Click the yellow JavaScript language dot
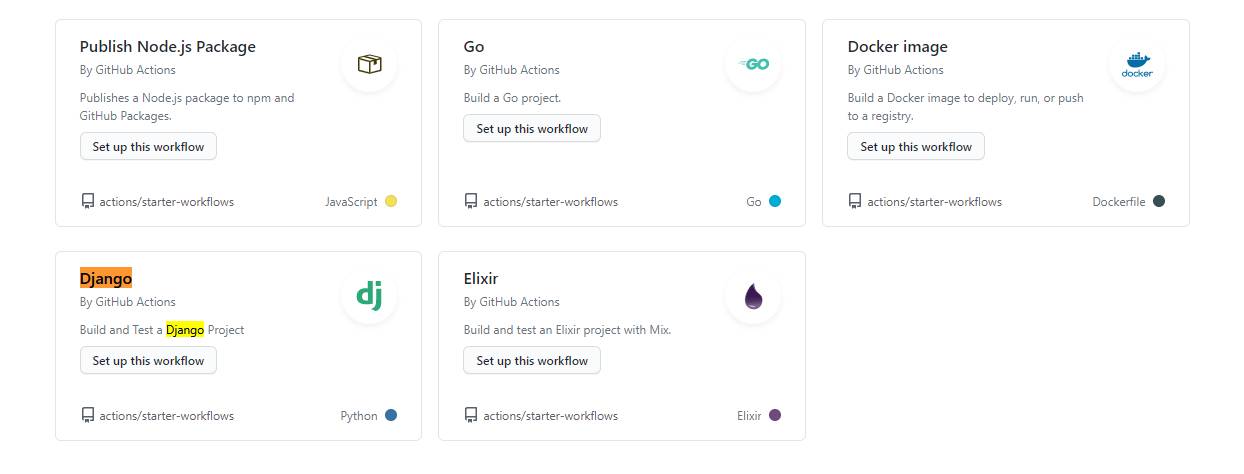Screen dimensions: 1244x474 point(391,201)
